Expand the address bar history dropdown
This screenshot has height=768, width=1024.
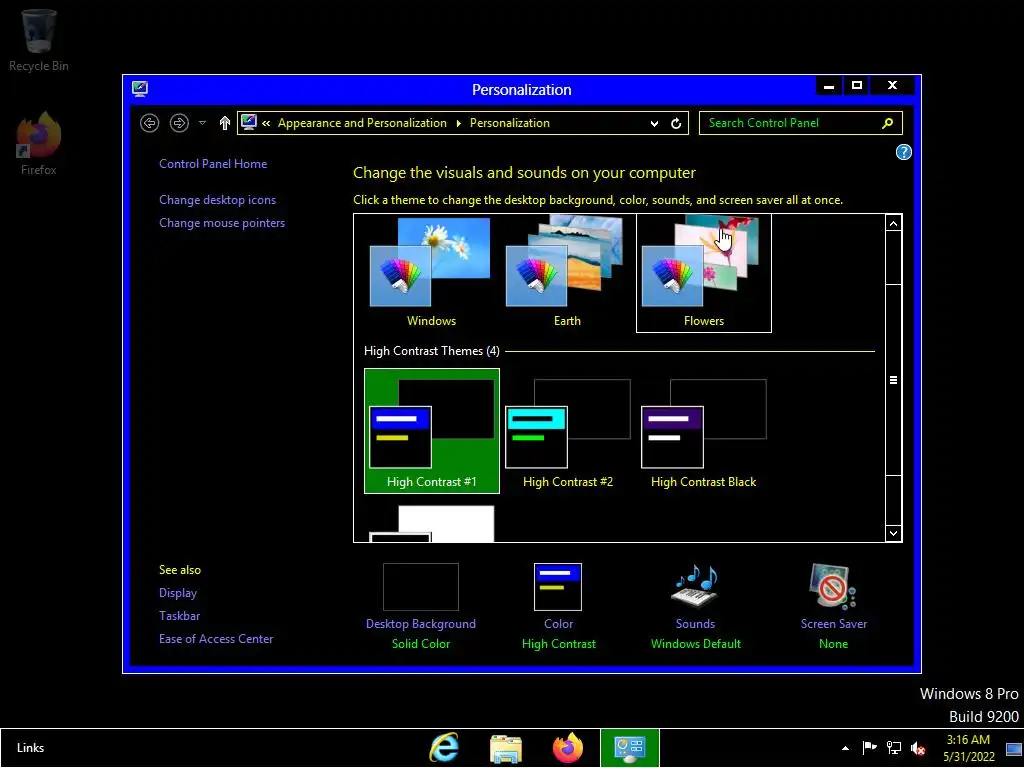(x=654, y=123)
